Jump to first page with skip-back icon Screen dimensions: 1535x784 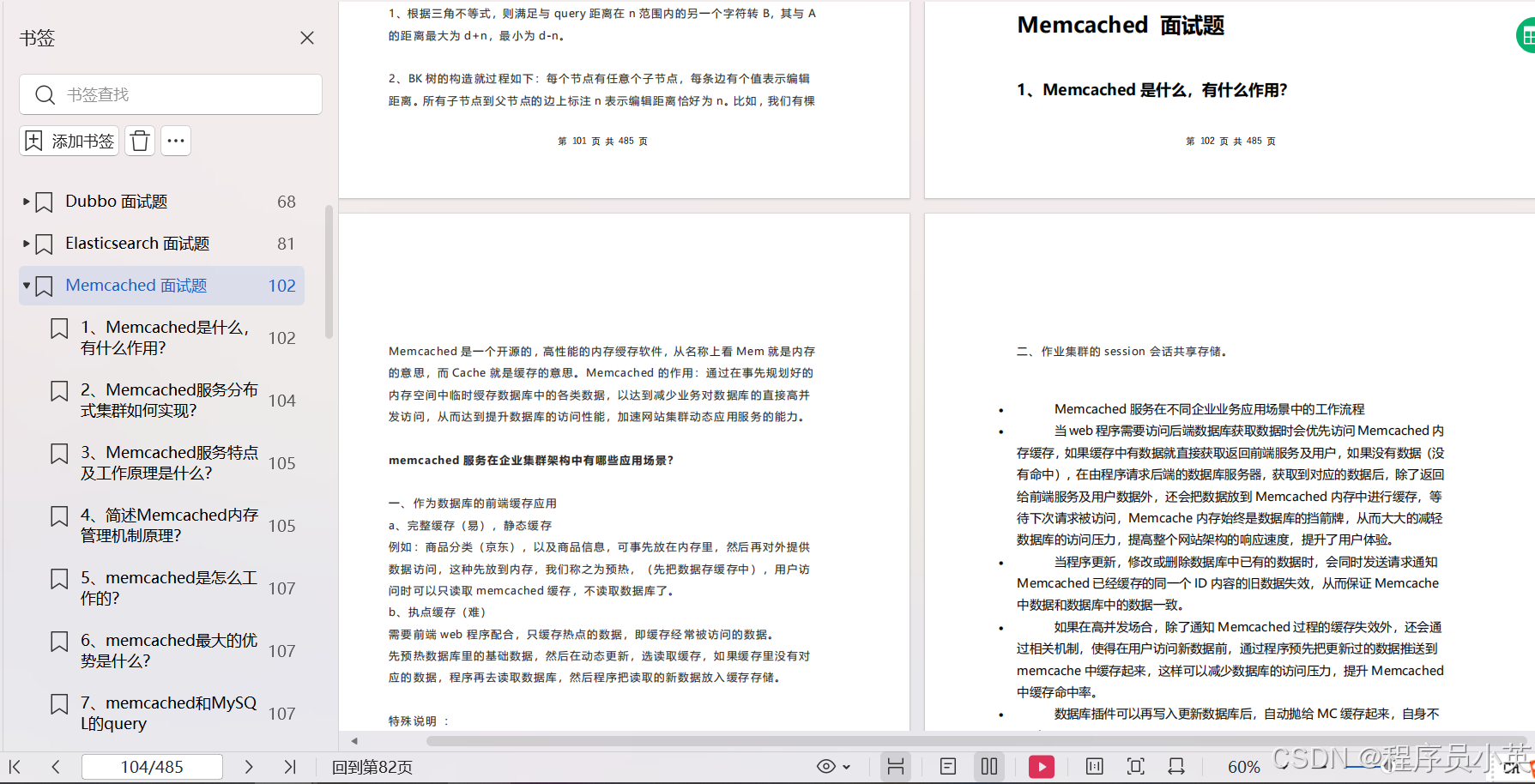[x=15, y=766]
